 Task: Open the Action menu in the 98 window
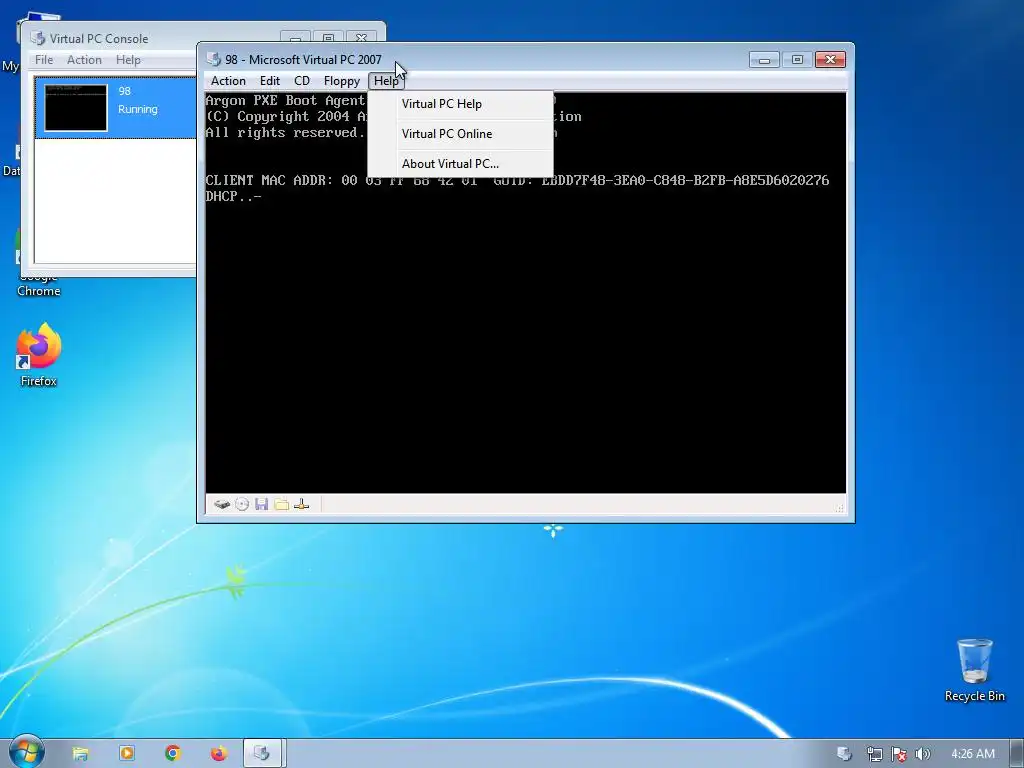pos(228,81)
